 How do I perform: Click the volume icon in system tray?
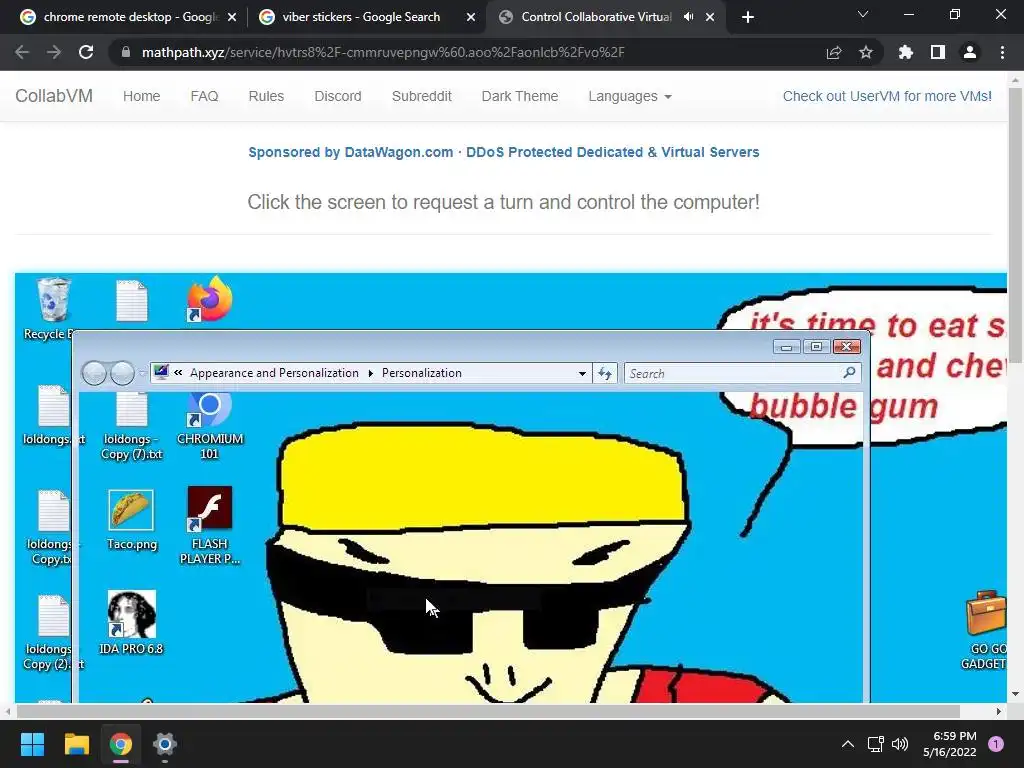click(900, 744)
